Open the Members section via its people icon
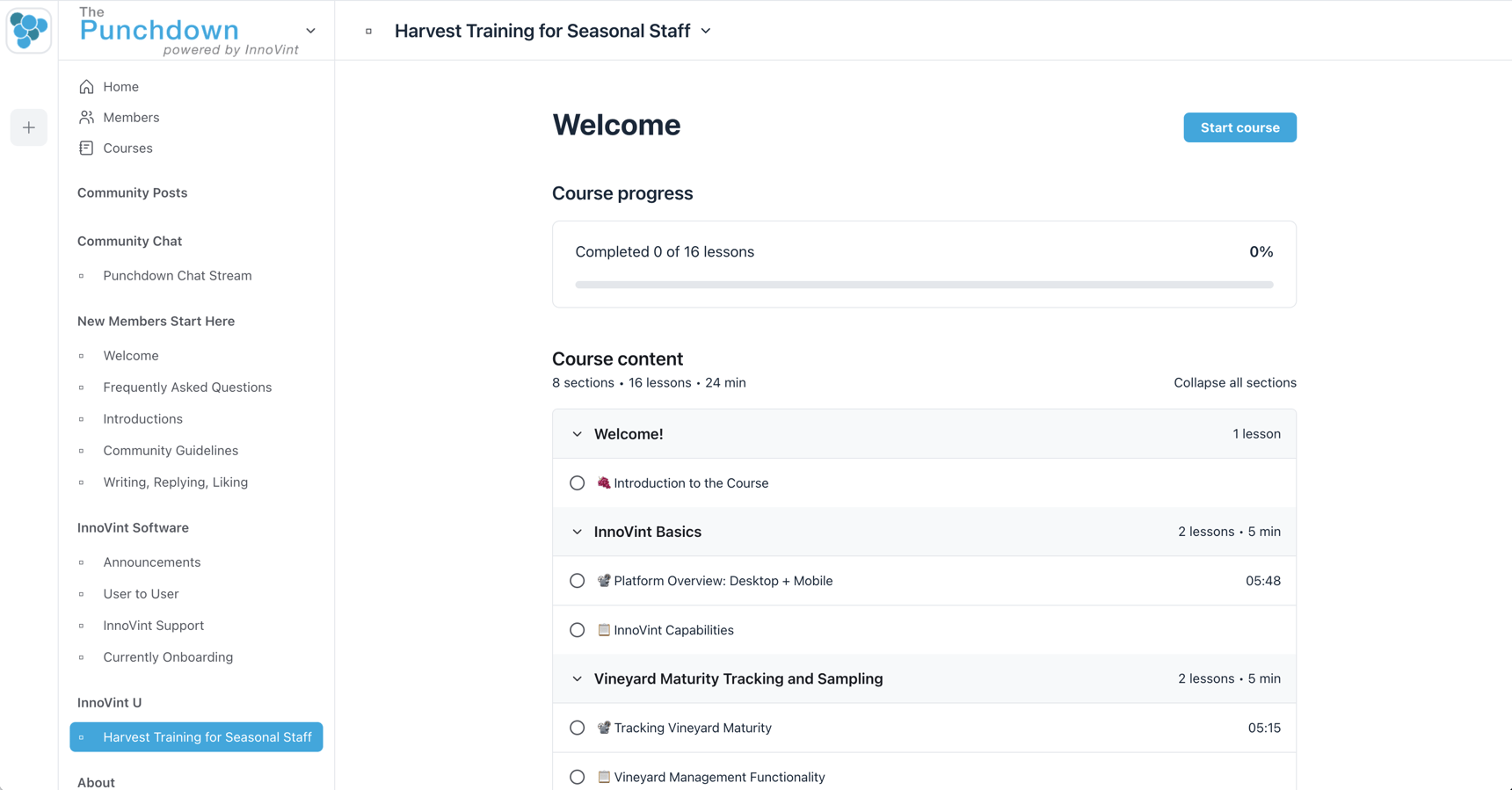This screenshot has width=1512, height=790. point(85,117)
